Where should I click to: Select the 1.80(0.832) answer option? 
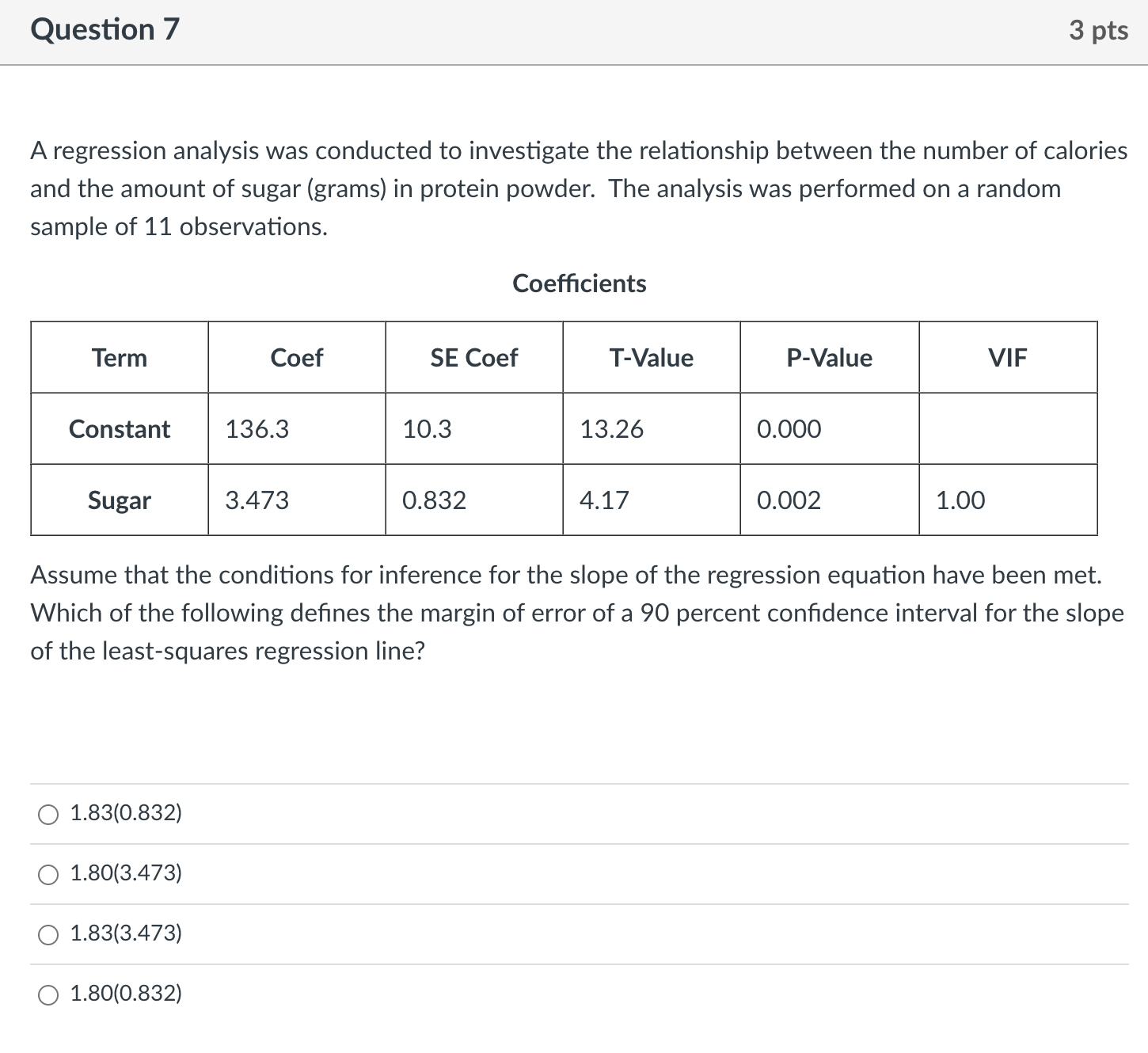coord(48,994)
